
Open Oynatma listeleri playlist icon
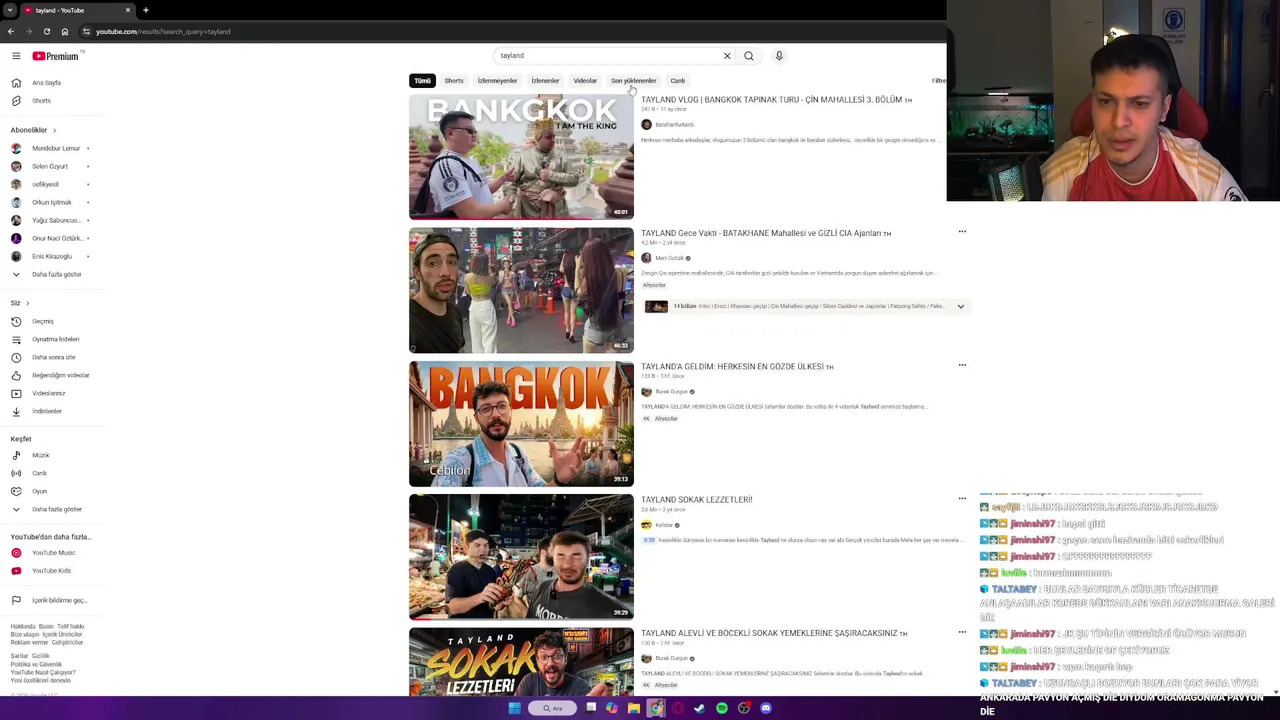16,339
